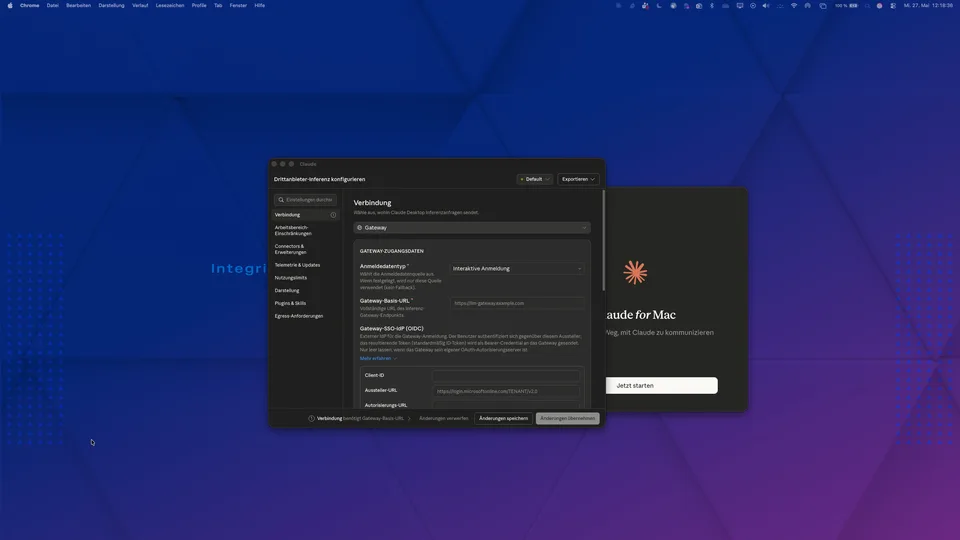Open the Lesezeichen menu
The height and width of the screenshot is (540, 960).
pyautogui.click(x=170, y=6)
